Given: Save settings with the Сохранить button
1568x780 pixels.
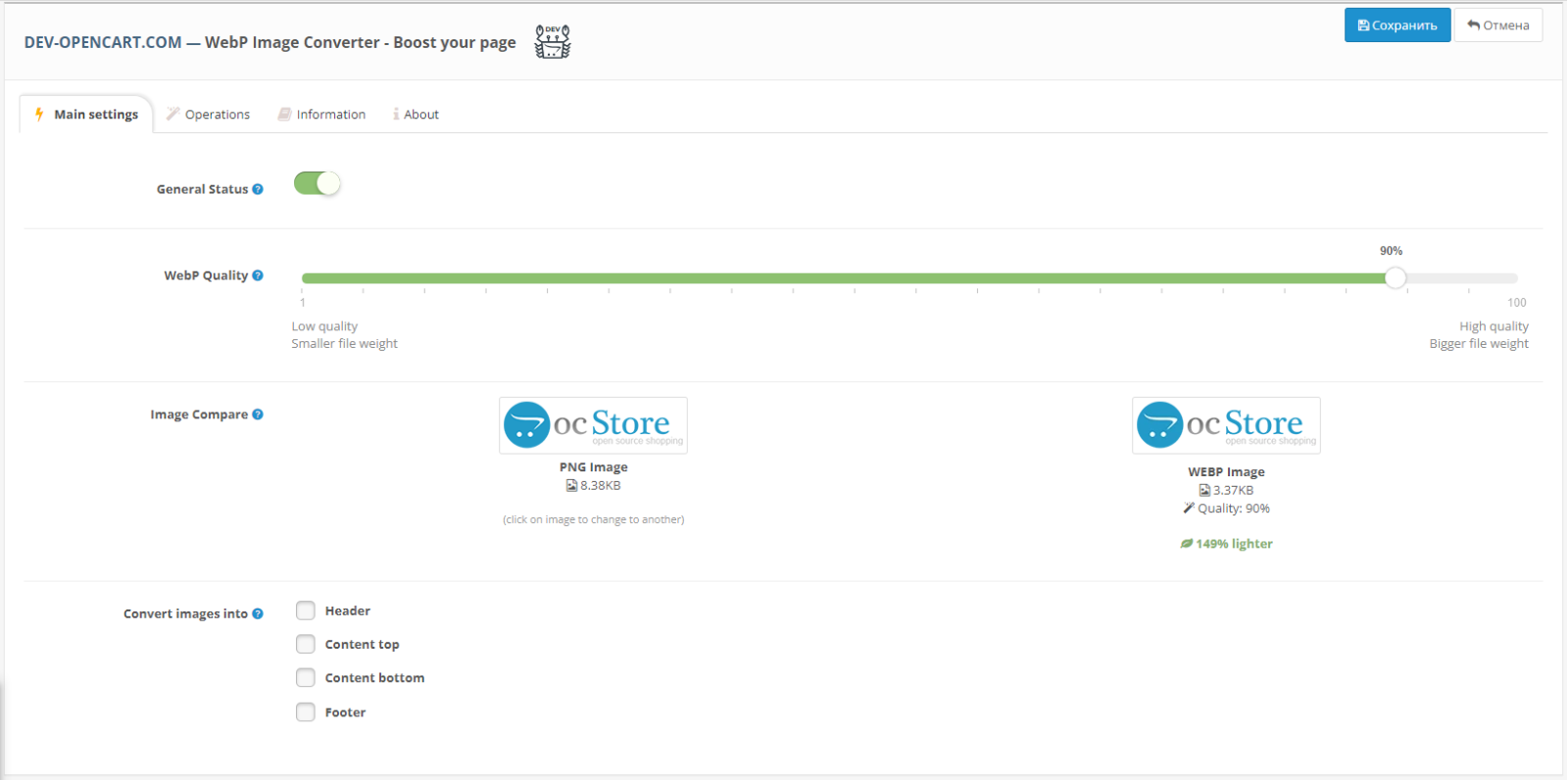Looking at the screenshot, I should pyautogui.click(x=1397, y=25).
